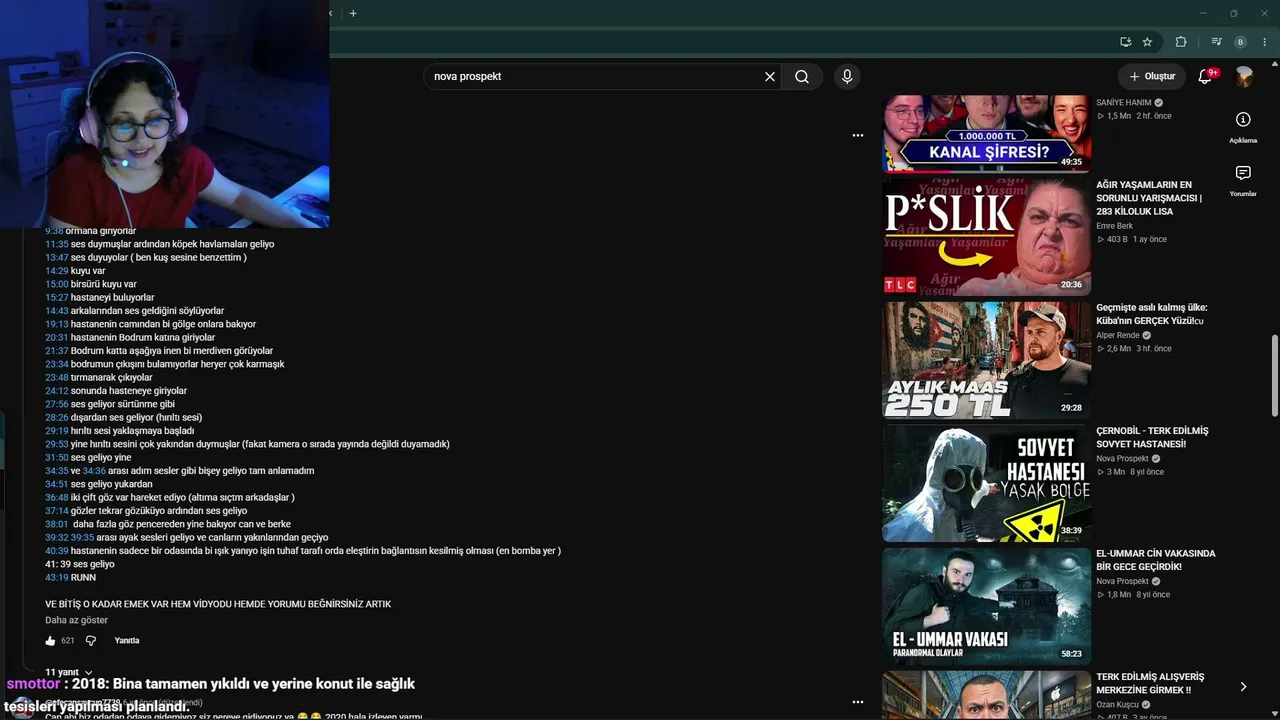Open the browser extensions puzzle icon
The width and height of the screenshot is (1280, 720).
(1181, 42)
